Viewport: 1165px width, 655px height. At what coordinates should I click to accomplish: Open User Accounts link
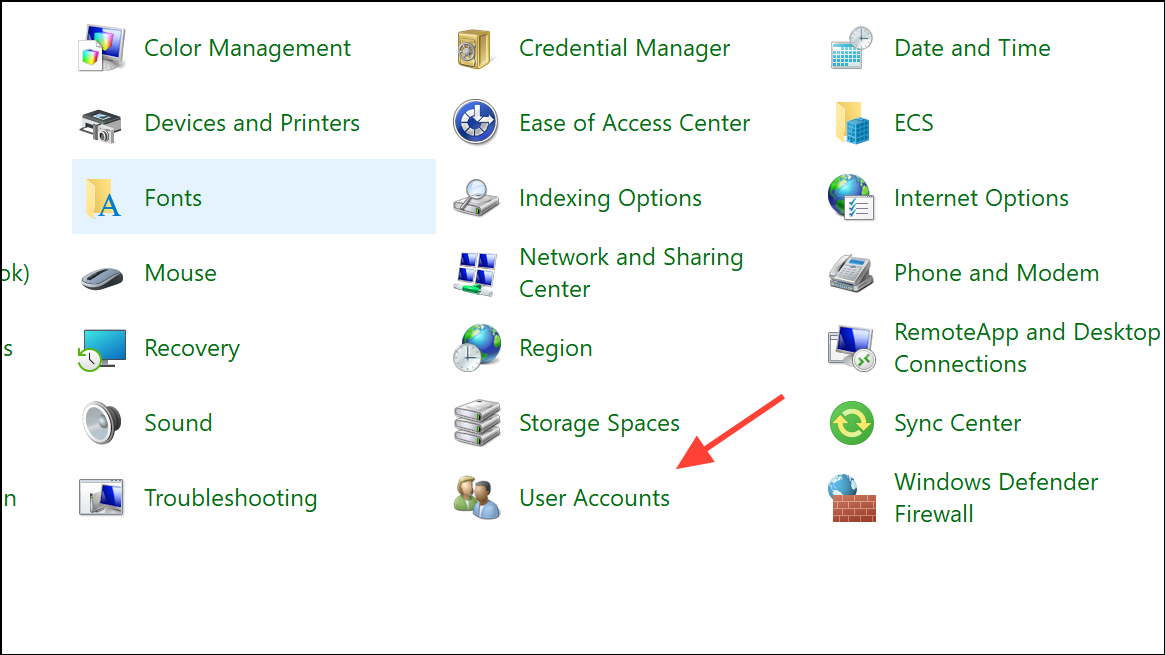pos(594,498)
